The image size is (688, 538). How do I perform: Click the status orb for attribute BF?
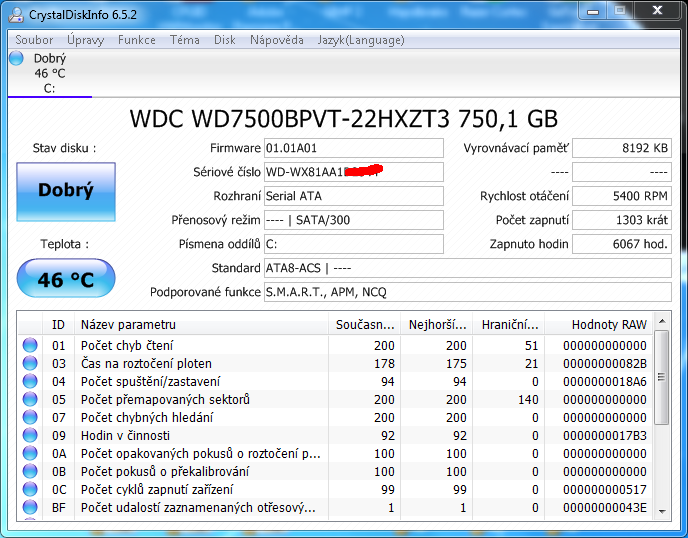click(30, 507)
